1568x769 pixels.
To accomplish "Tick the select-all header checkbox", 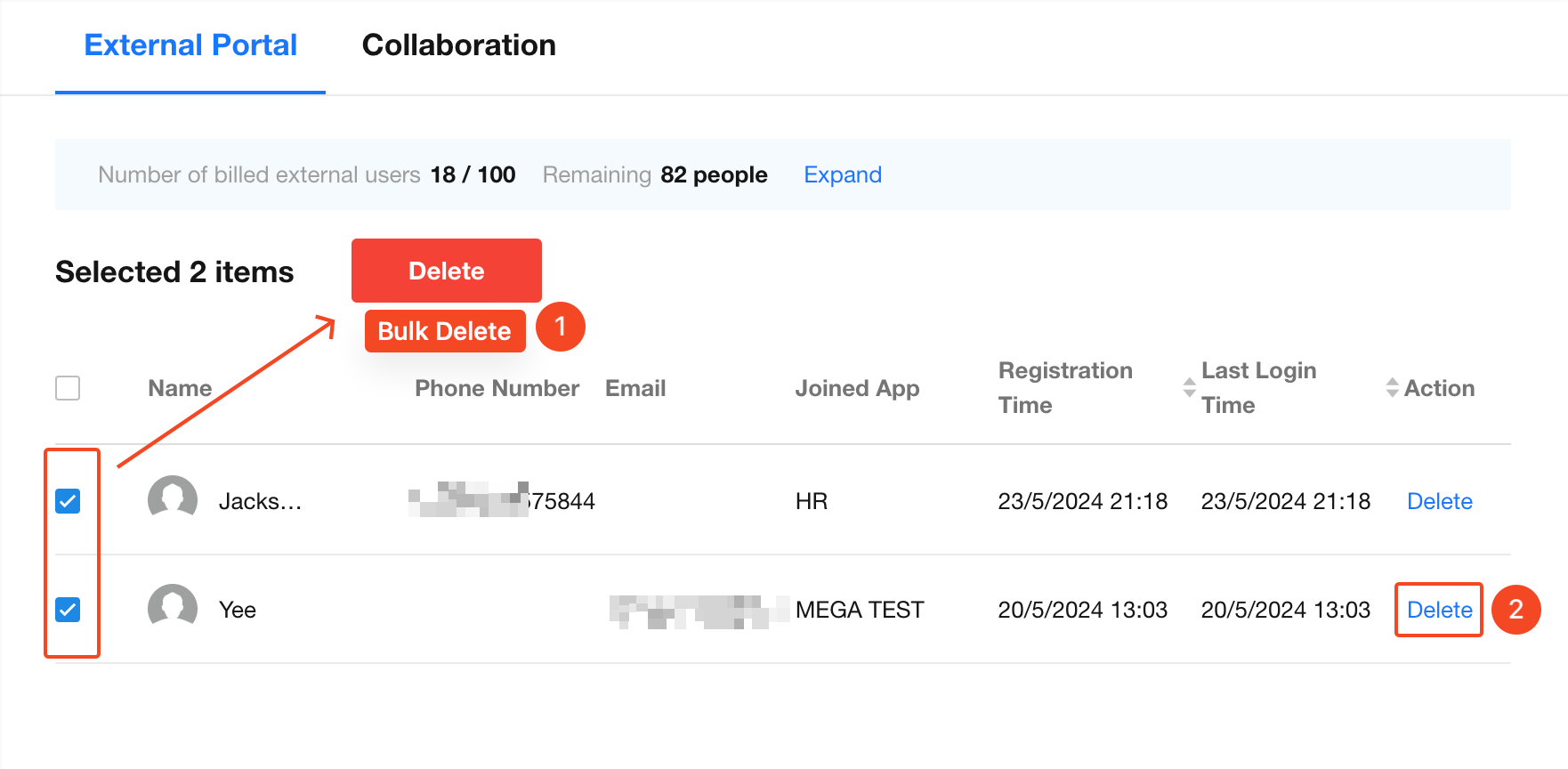I will click(x=68, y=388).
